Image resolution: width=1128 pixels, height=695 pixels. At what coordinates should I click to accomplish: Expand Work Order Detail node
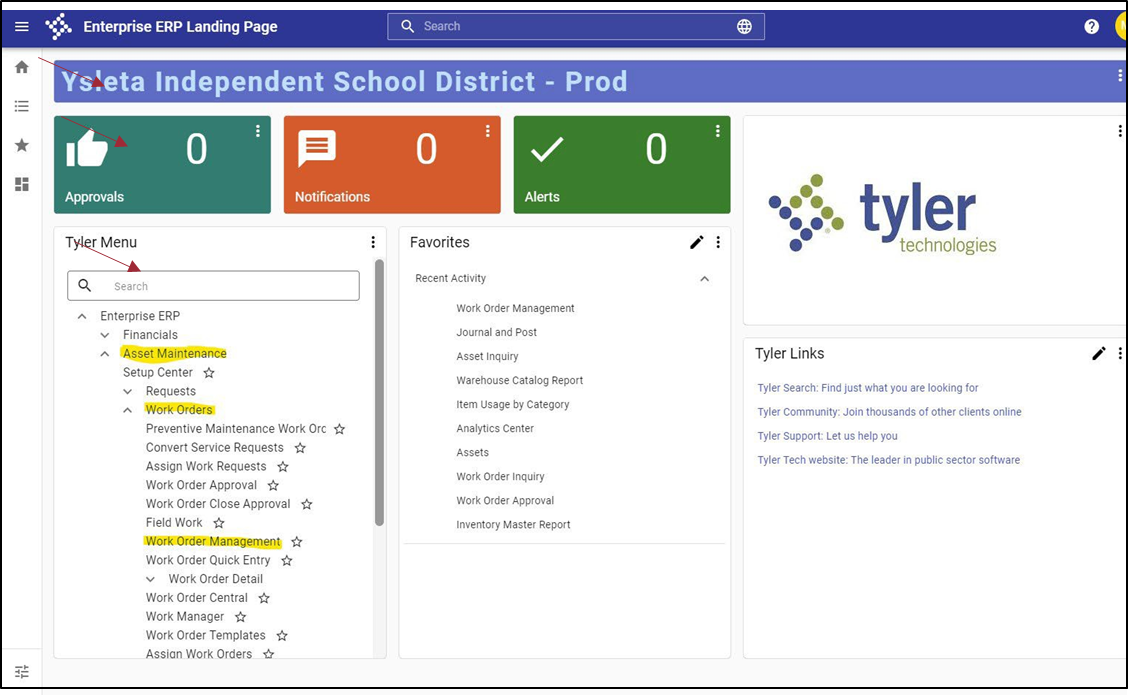click(150, 579)
